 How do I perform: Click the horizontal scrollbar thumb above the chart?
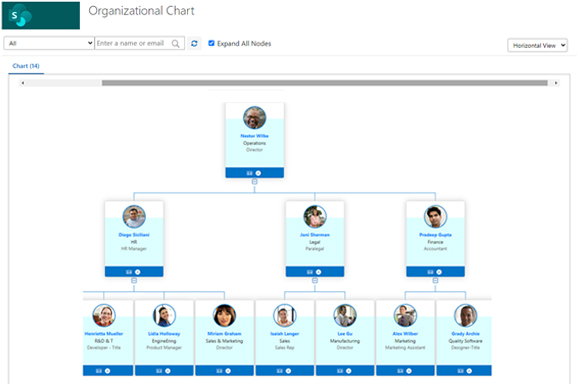[325, 83]
